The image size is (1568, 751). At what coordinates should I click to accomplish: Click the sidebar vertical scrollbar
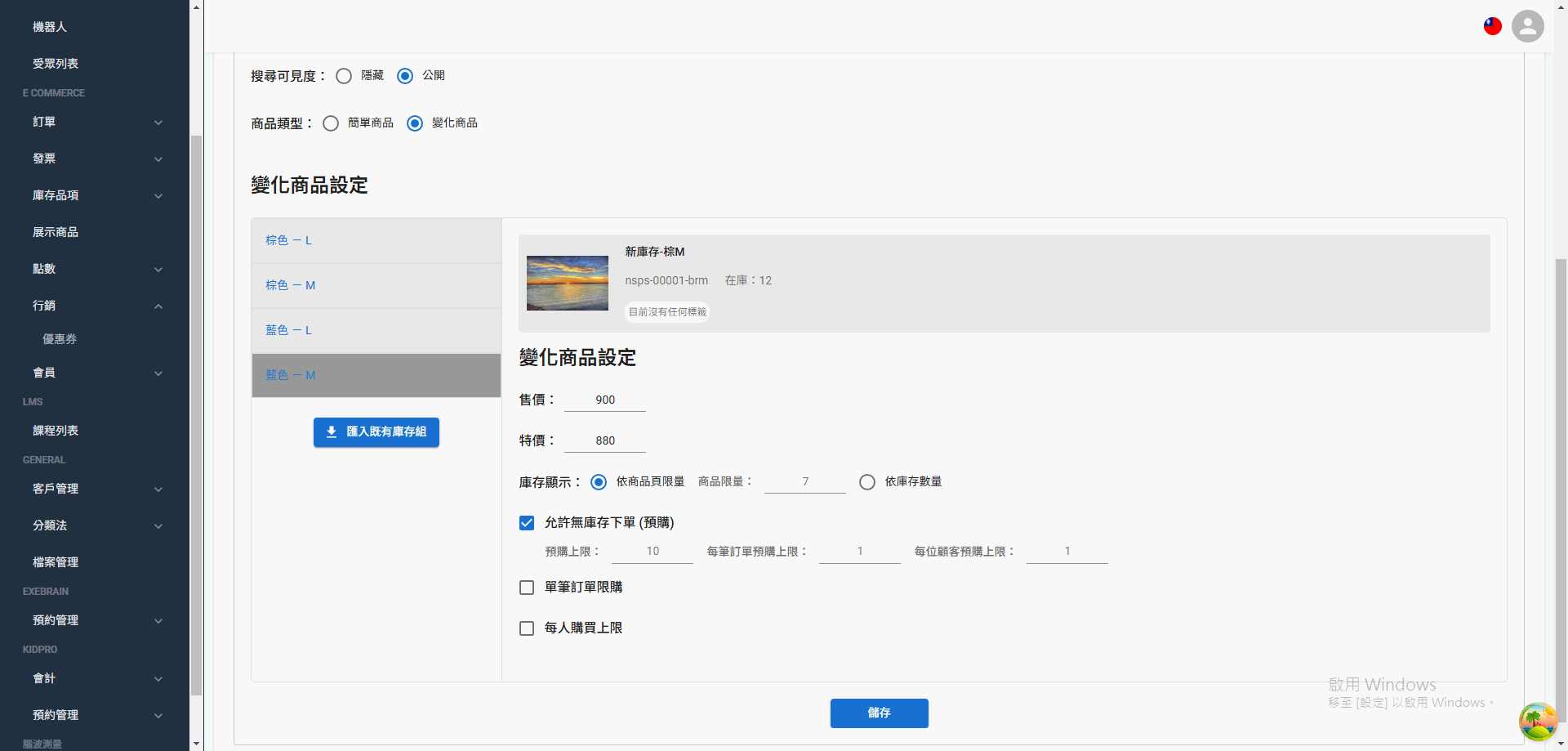point(196,415)
